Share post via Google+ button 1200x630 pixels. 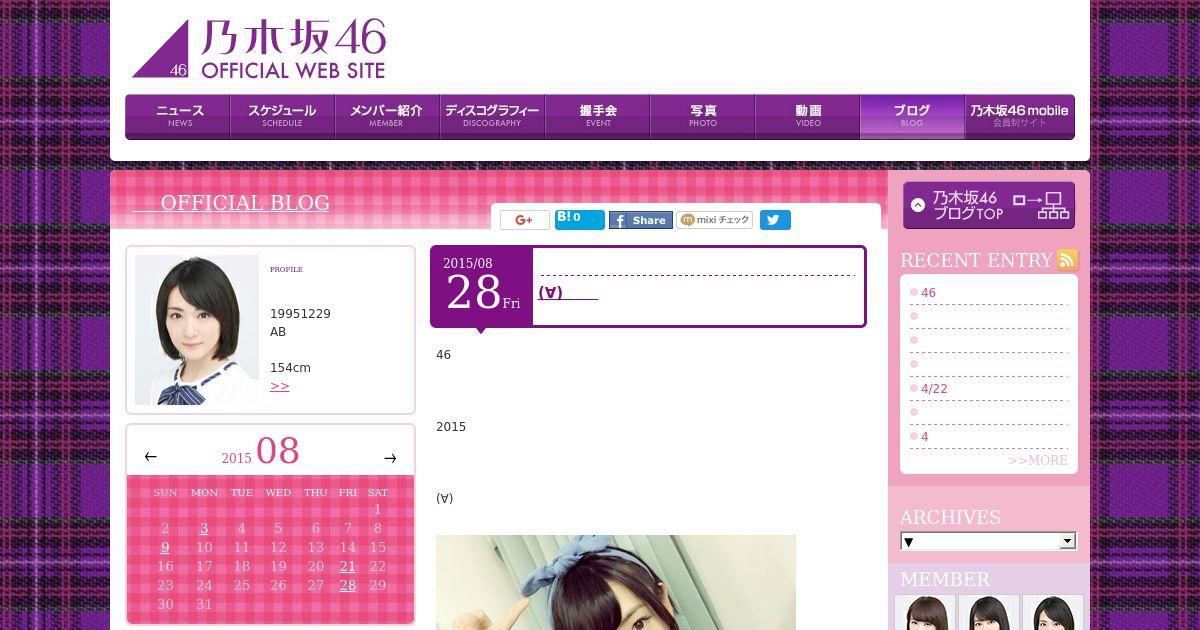pyautogui.click(x=525, y=220)
